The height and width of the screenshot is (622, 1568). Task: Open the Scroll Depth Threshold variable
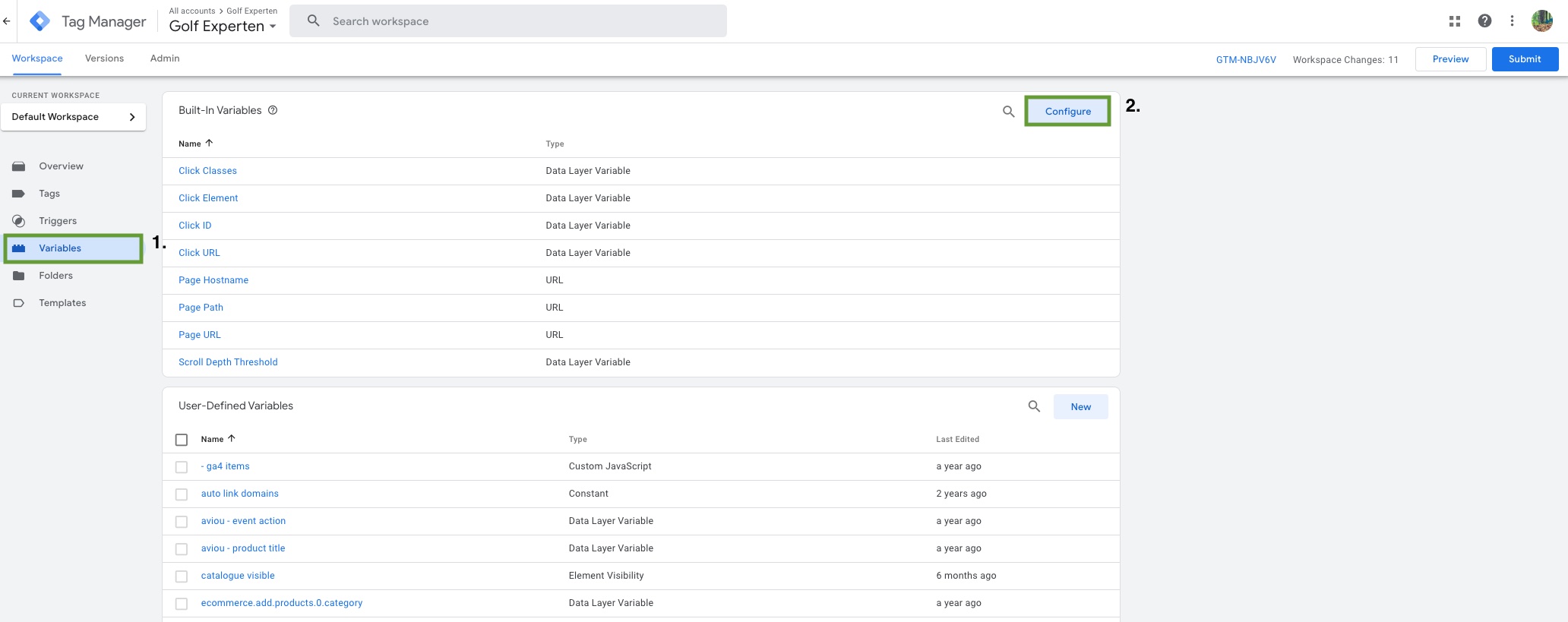pos(228,362)
